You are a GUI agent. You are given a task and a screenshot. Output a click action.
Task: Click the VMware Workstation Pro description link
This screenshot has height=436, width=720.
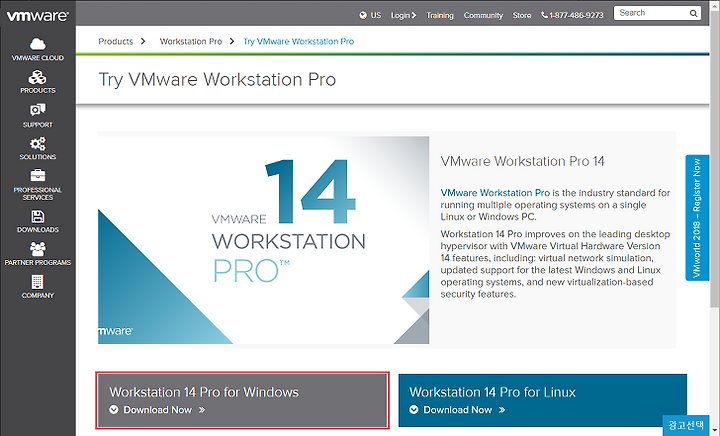pyautogui.click(x=495, y=193)
